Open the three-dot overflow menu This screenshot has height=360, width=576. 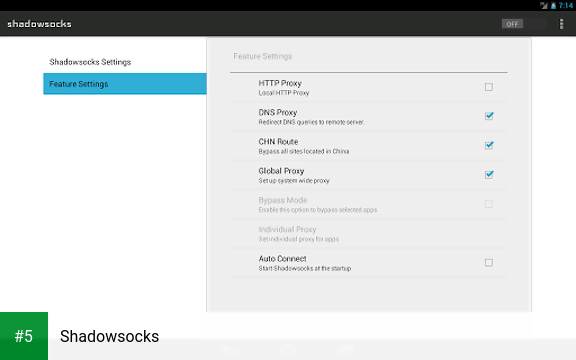coord(561,24)
